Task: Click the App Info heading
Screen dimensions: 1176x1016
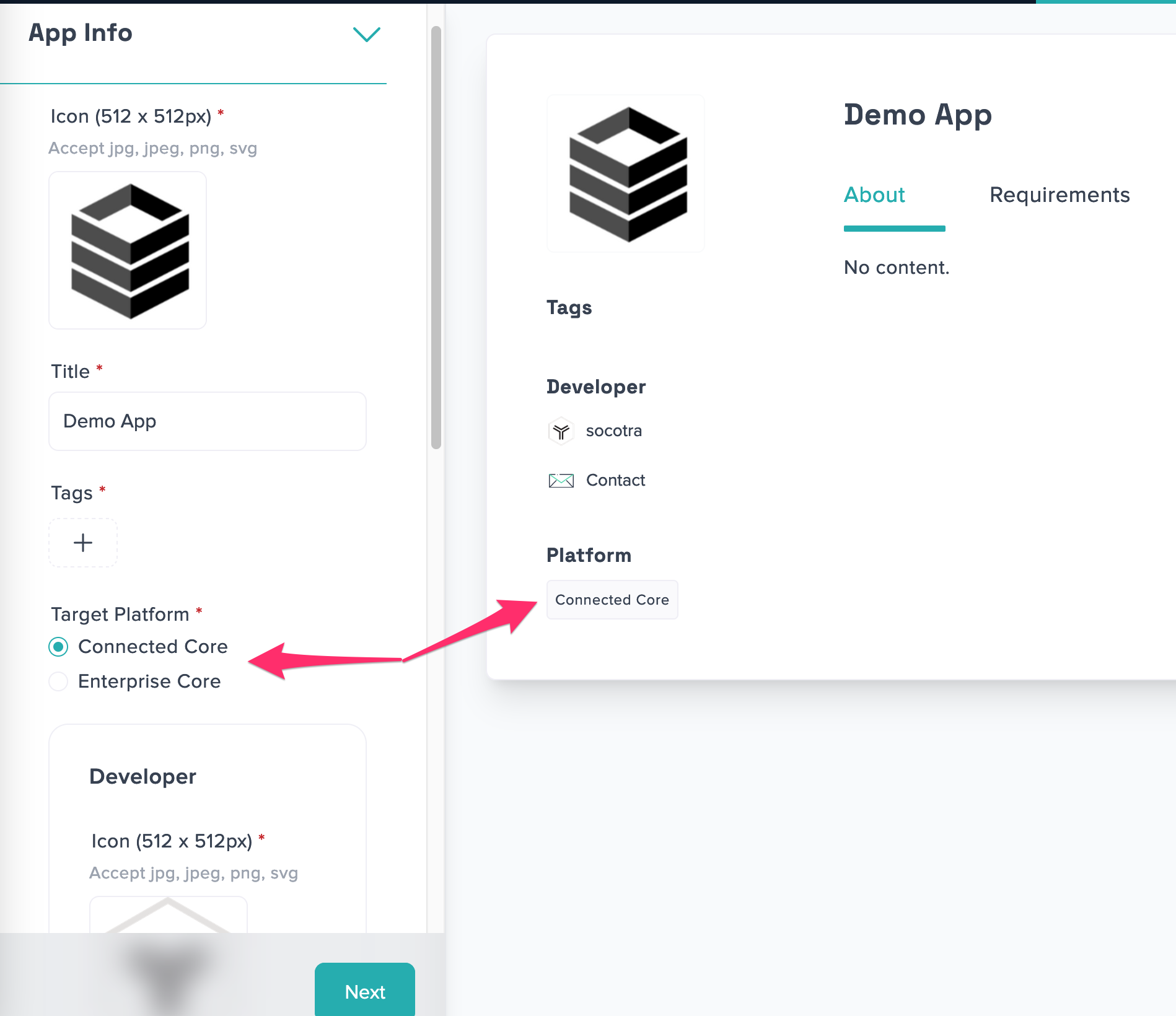Action: pos(81,33)
